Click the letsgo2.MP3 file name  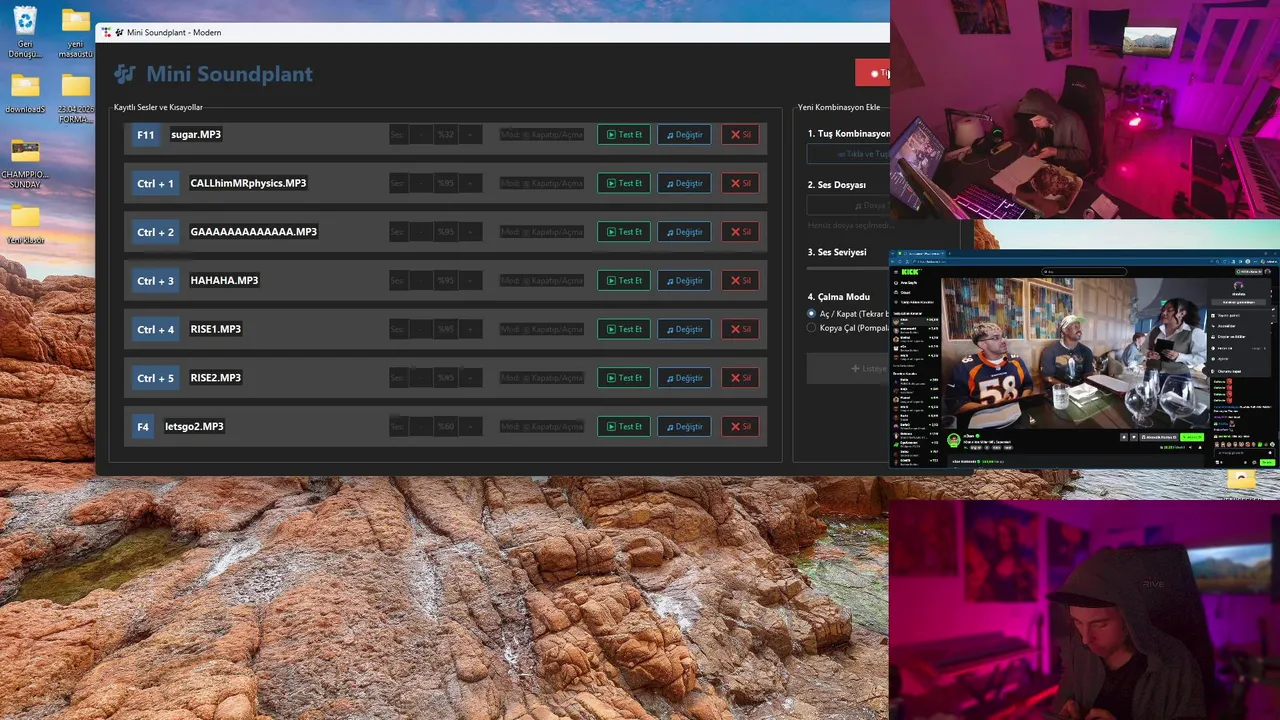click(x=194, y=426)
